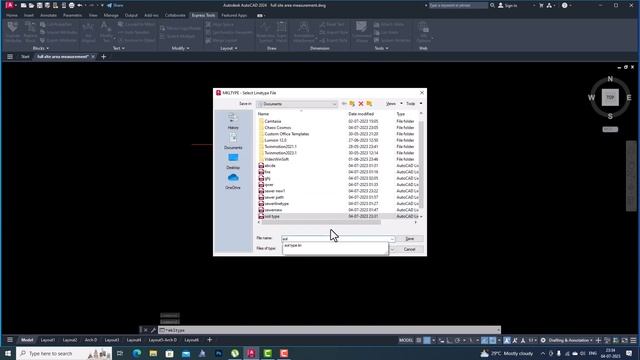Open the Featured Apps ribbon tab
Viewport: 640px width, 360px height.
point(234,16)
